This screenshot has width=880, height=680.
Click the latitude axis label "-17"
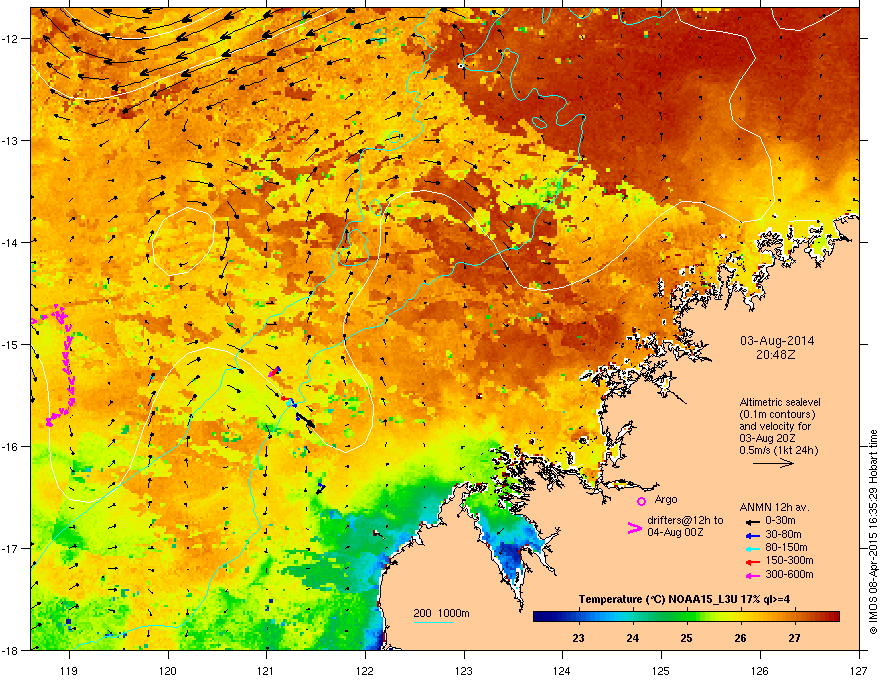11,548
